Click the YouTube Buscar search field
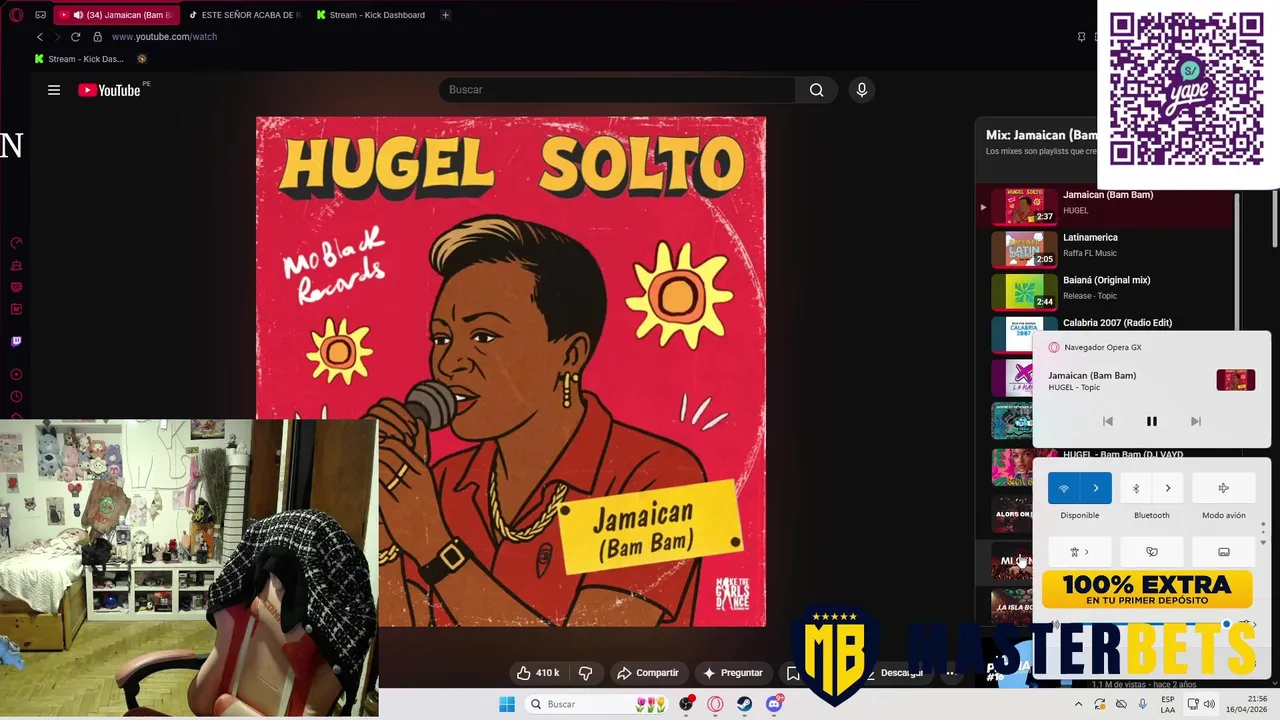 [617, 90]
